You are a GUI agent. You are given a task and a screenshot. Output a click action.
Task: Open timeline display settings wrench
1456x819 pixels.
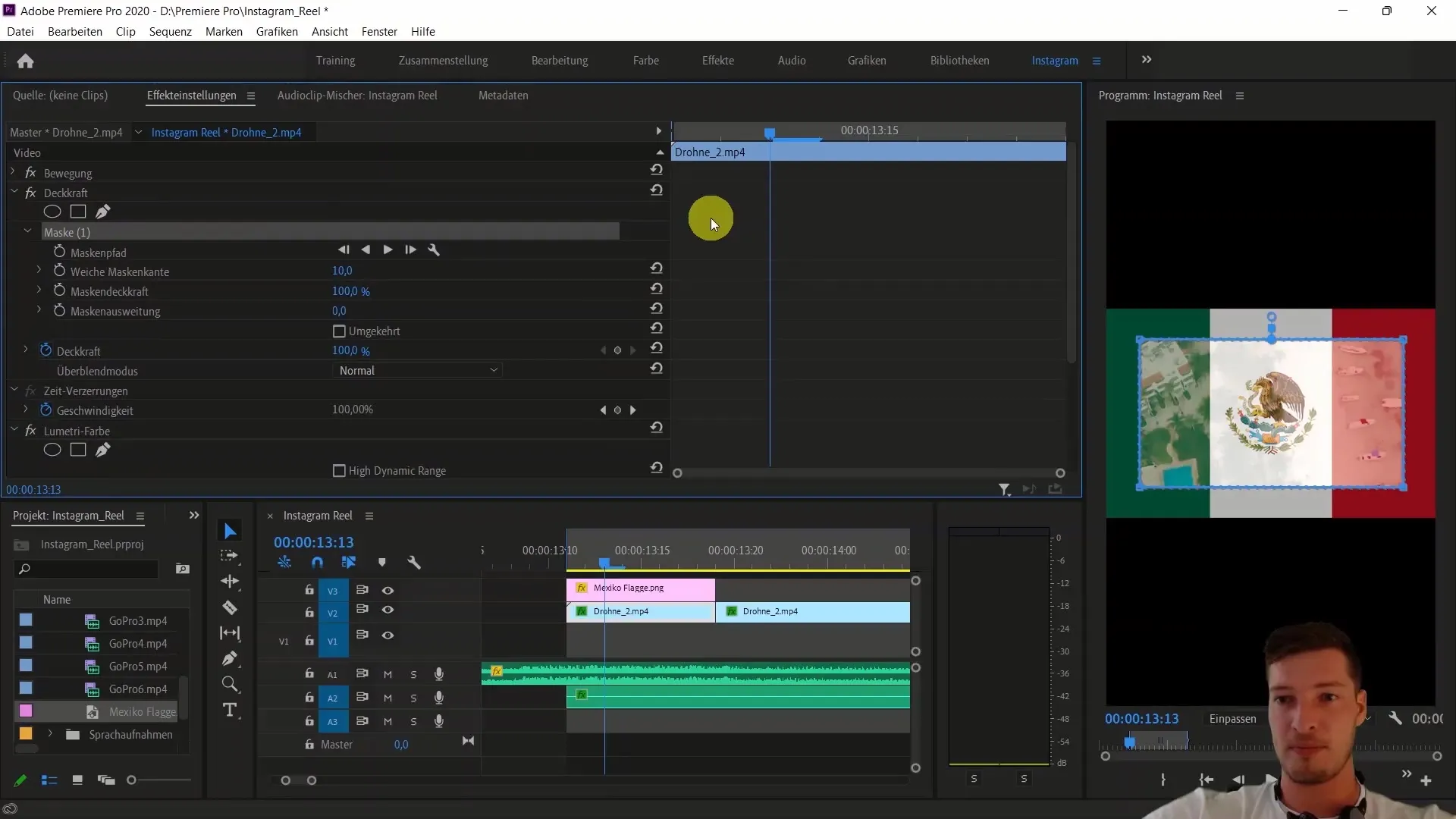[414, 562]
